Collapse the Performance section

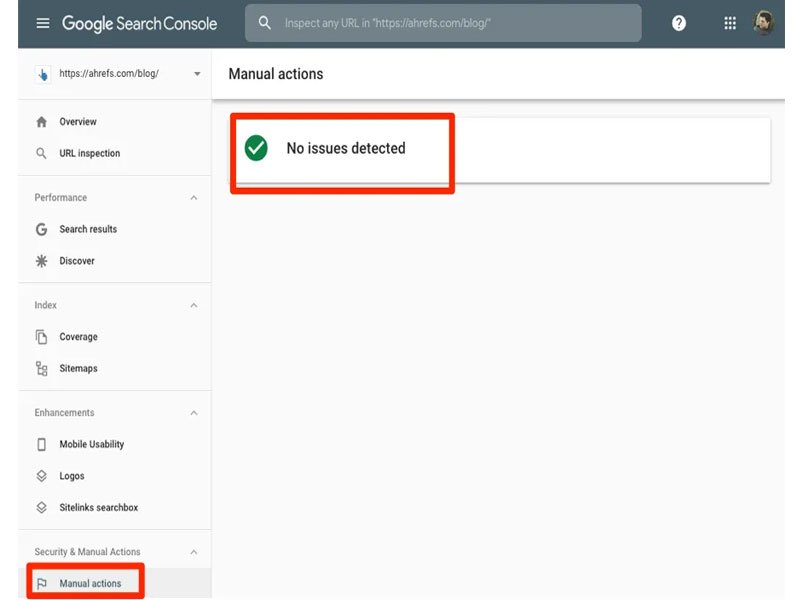click(x=194, y=198)
